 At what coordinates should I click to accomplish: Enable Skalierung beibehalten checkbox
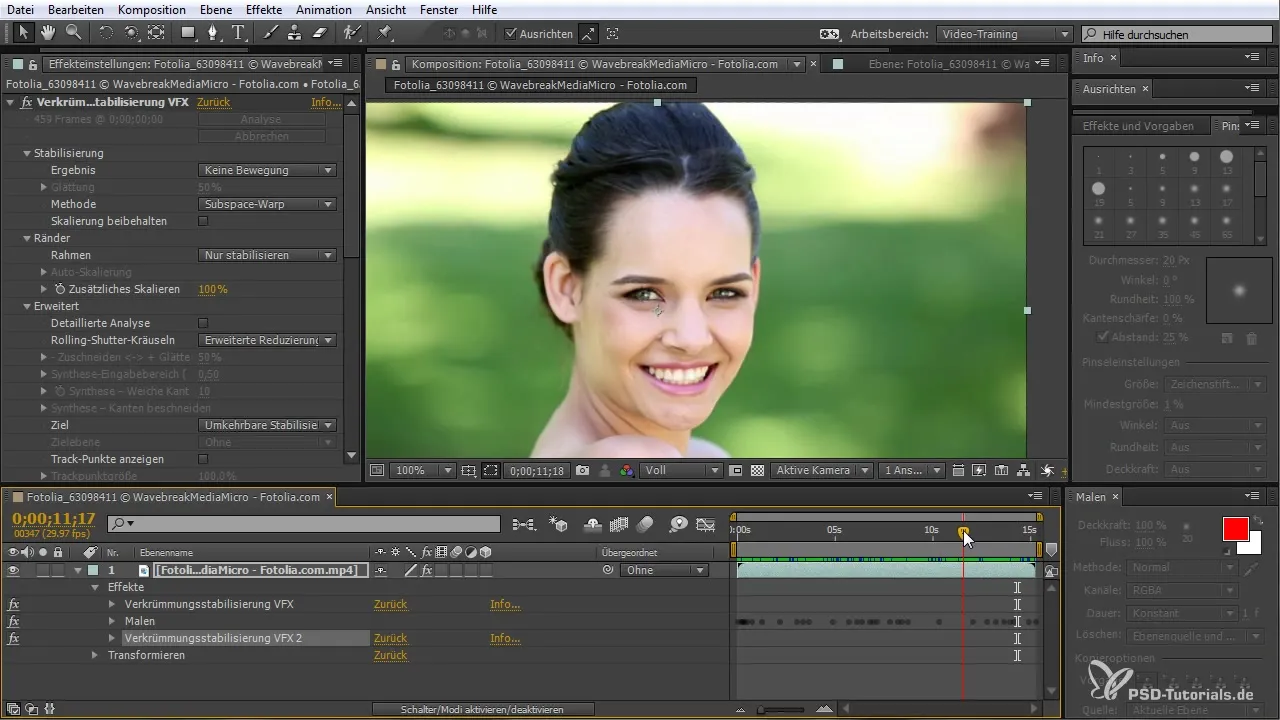(203, 221)
